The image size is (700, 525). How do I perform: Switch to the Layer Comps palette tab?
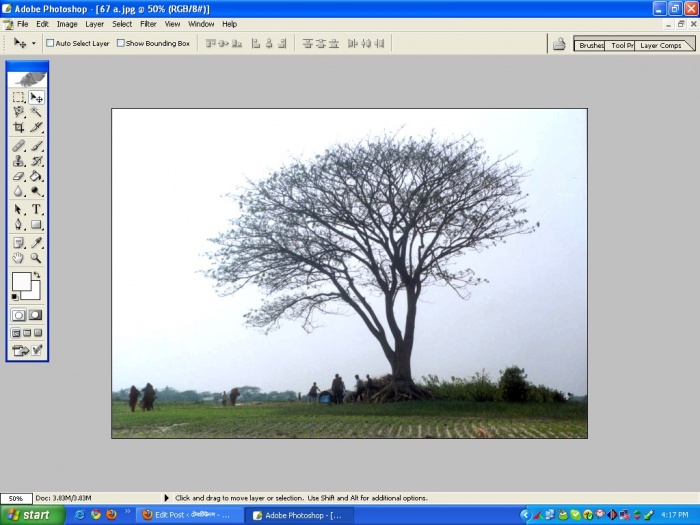661,45
